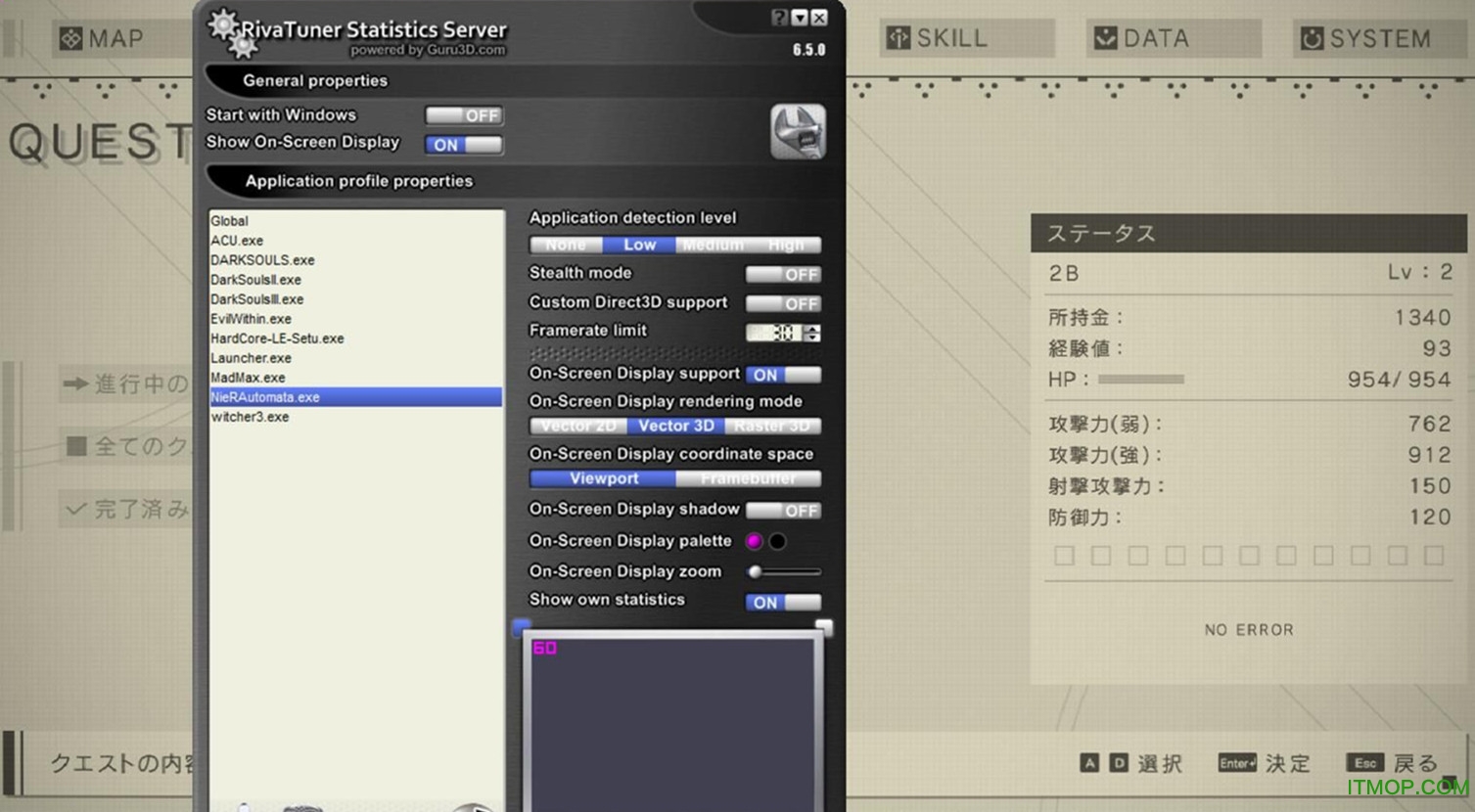Select MadMax.exe profile
This screenshot has width=1475, height=812.
[356, 378]
